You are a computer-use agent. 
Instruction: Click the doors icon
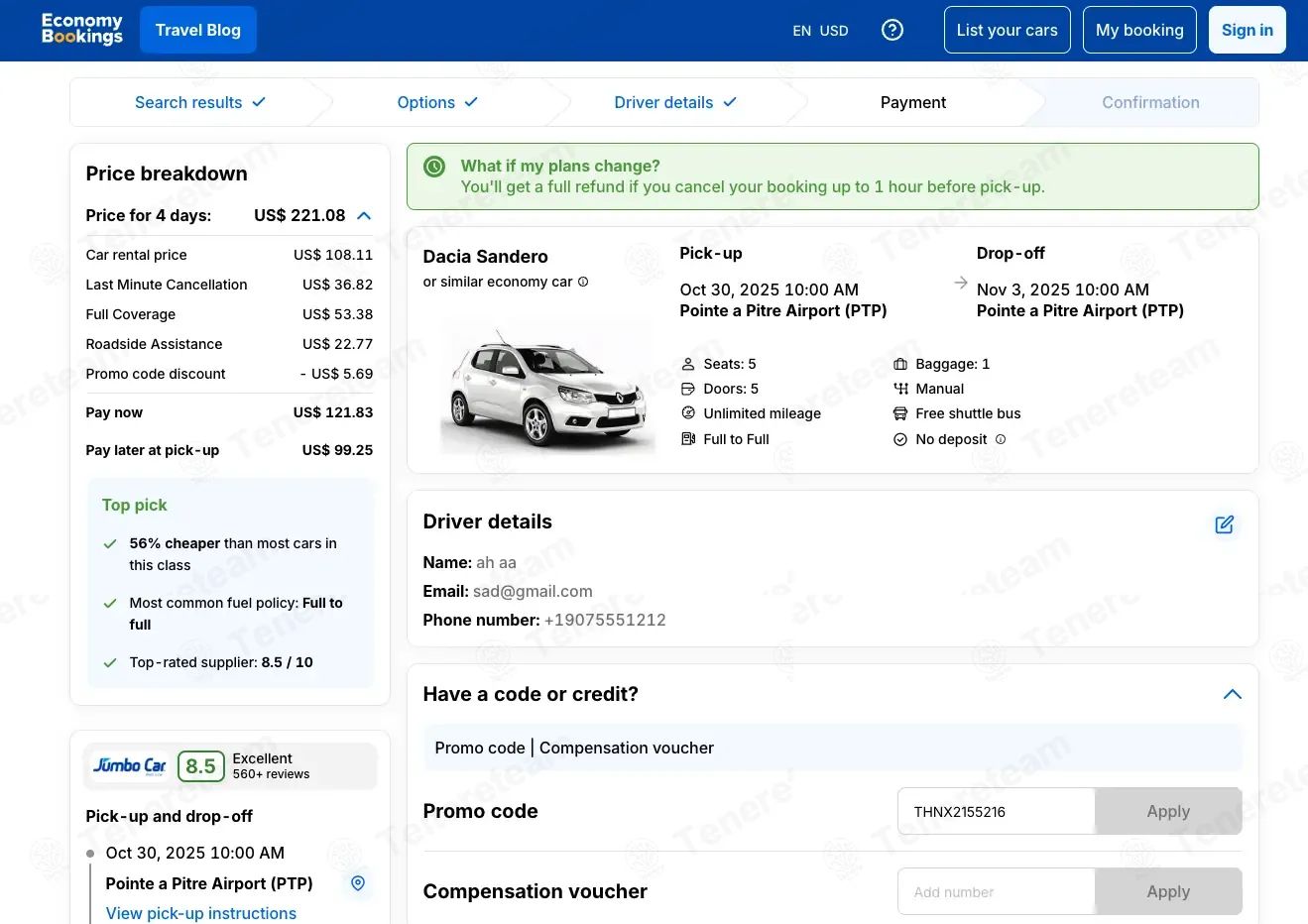(688, 389)
